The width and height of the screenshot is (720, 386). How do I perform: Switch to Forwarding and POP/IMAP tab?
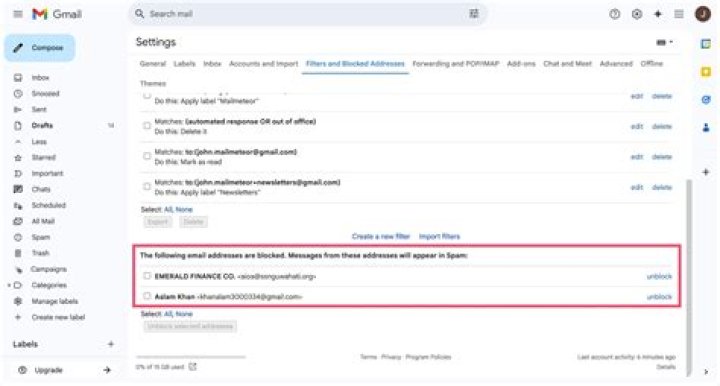[456, 64]
